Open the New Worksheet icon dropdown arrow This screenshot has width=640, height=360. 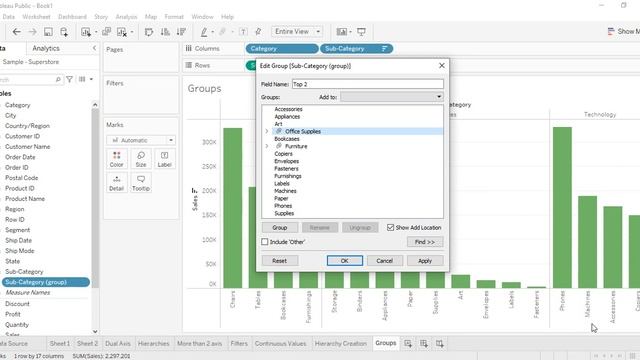(96, 32)
